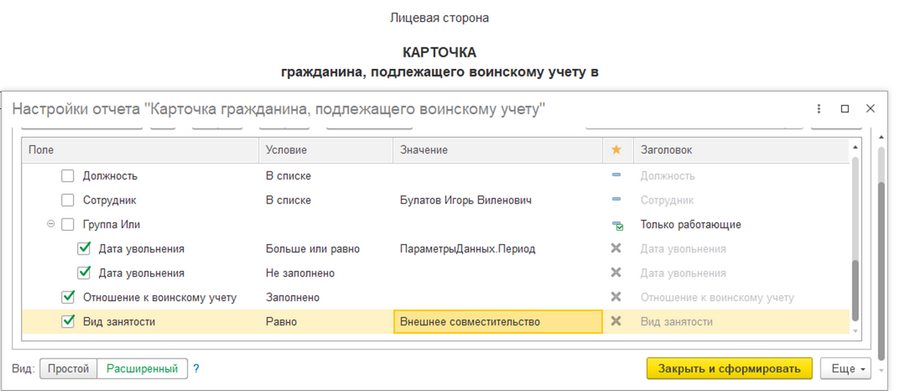Select the Группа Или row label
This screenshot has height=391, width=900.
click(111, 224)
